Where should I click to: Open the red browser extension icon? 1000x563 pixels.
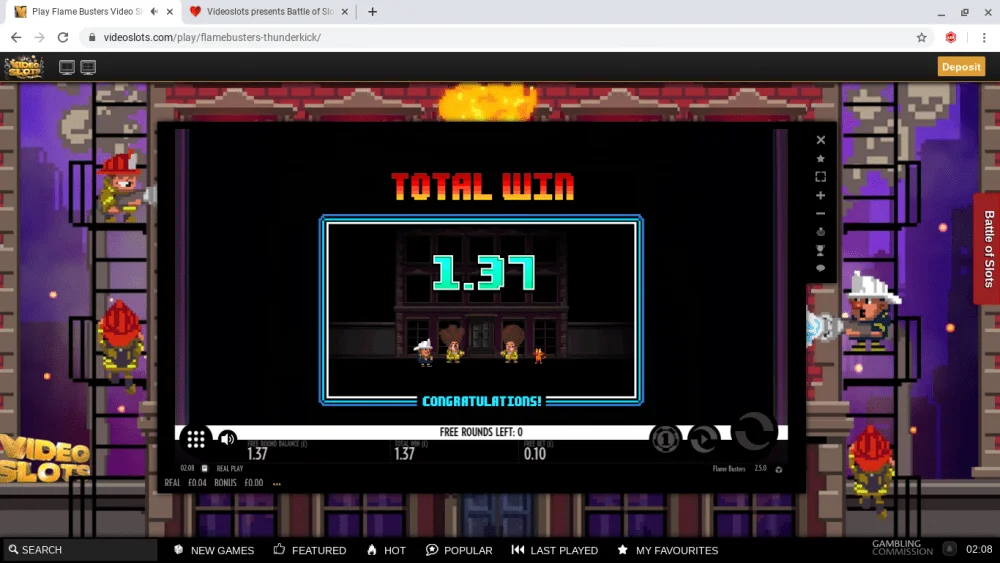[951, 38]
